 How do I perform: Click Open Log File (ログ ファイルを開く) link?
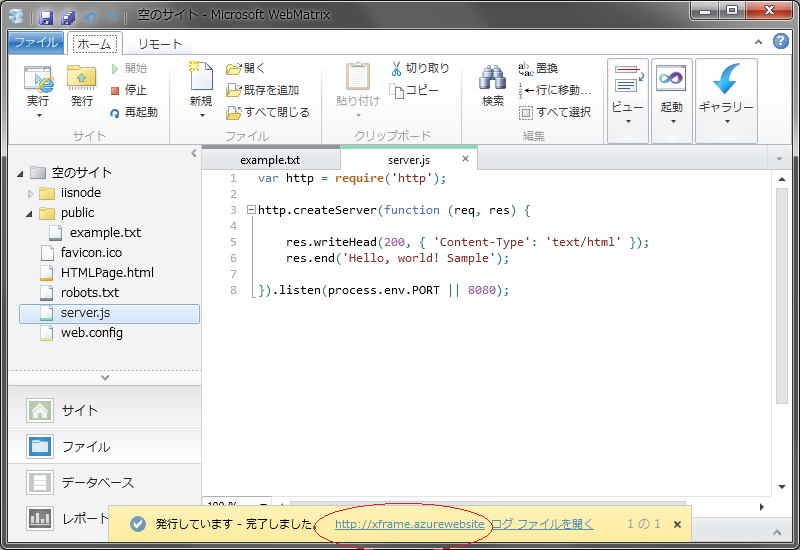point(542,524)
